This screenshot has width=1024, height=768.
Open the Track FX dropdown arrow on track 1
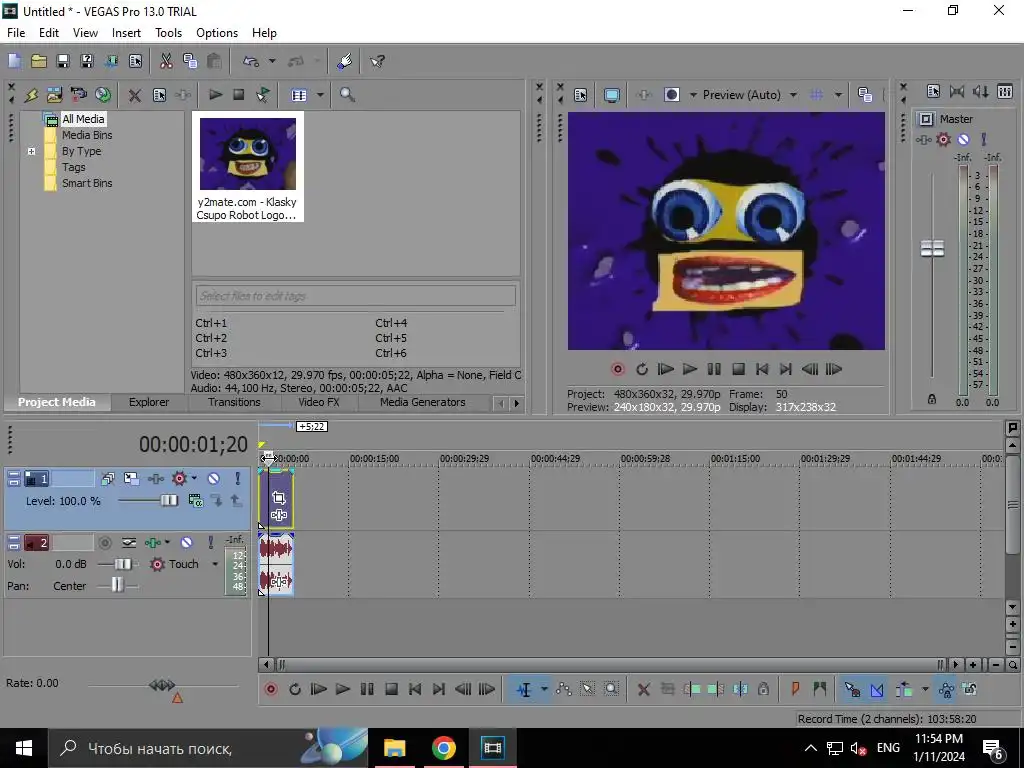(x=194, y=479)
